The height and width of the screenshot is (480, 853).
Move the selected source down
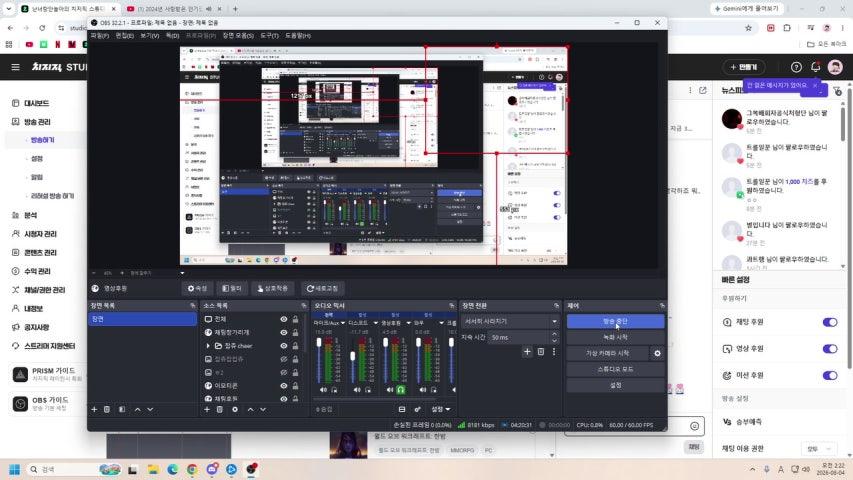263,409
